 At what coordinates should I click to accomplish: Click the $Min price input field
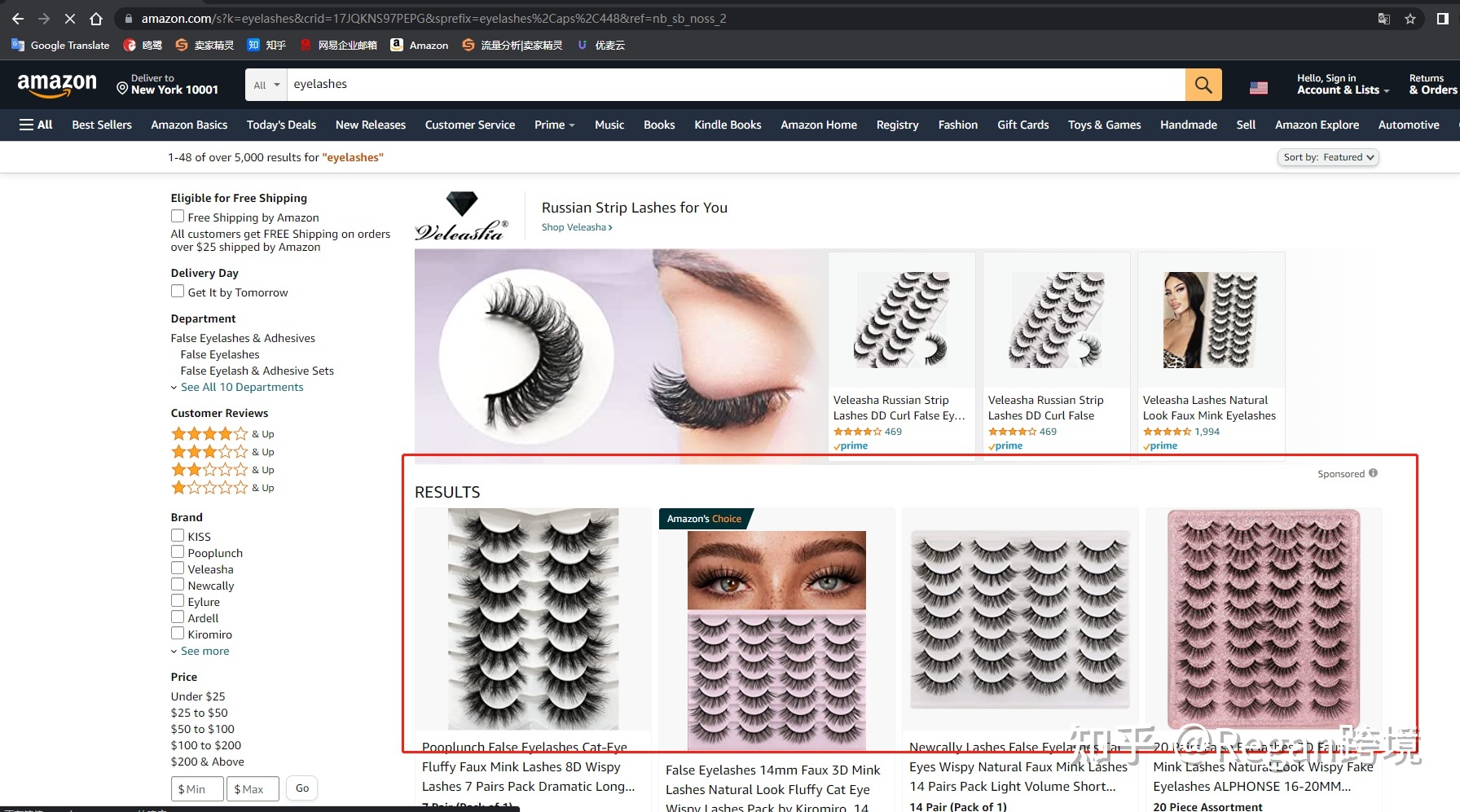[x=197, y=788]
